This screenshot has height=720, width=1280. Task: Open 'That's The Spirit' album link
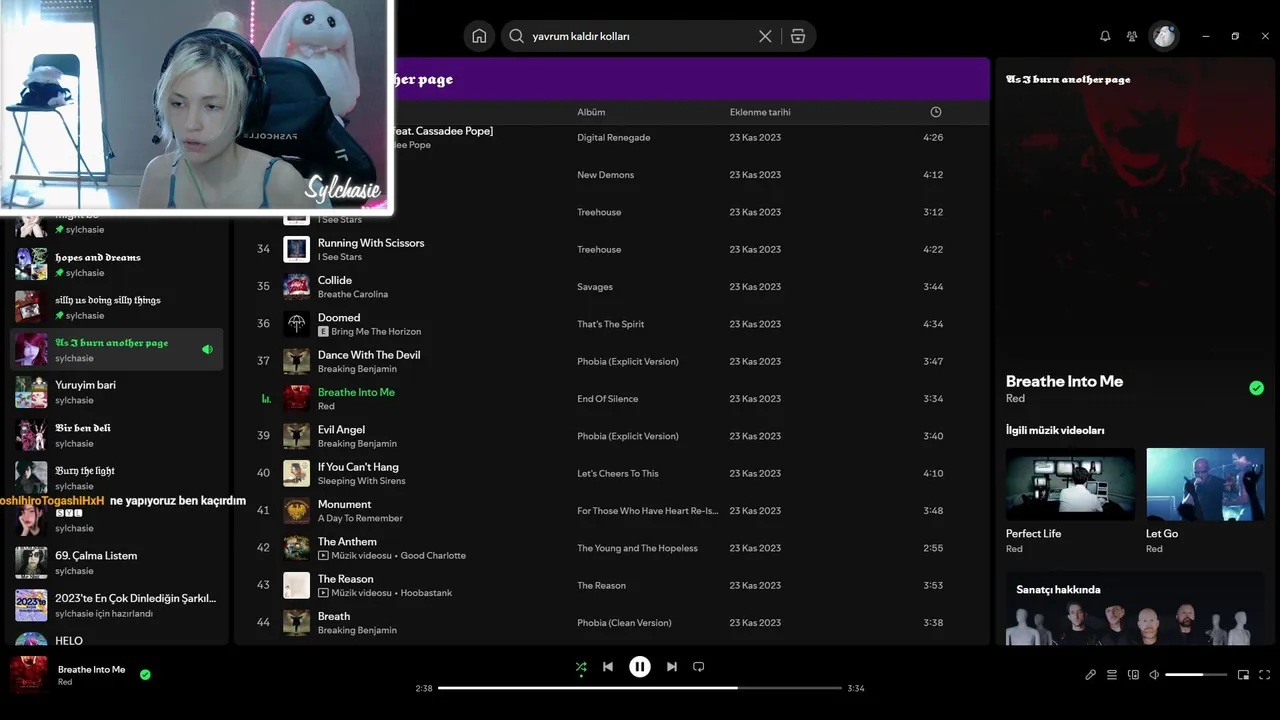pos(611,324)
